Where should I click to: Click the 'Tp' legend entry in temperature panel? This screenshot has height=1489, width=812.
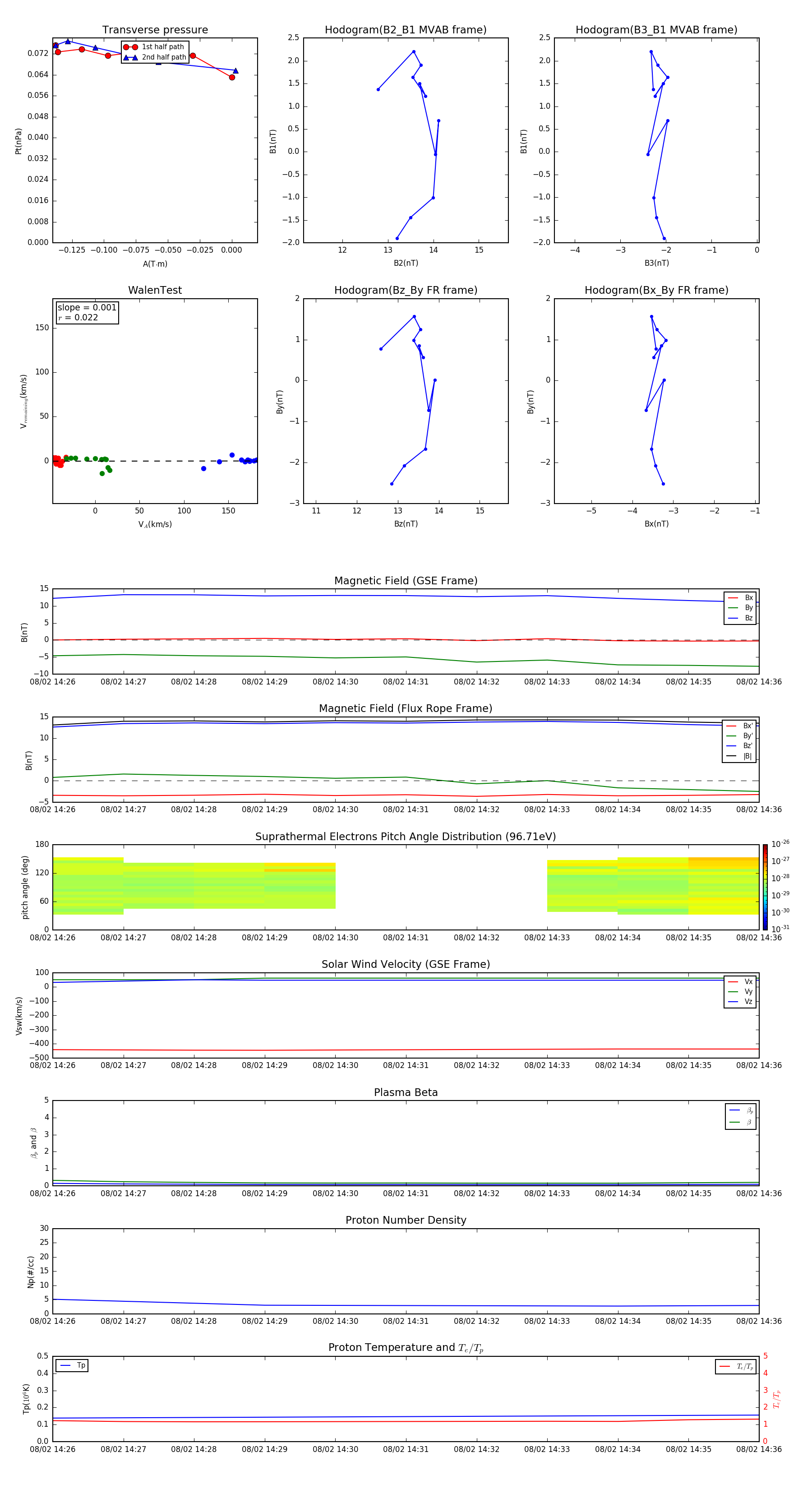click(72, 1365)
